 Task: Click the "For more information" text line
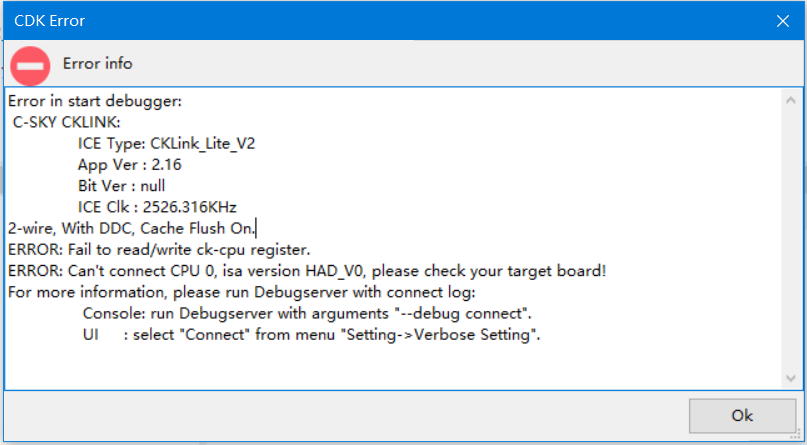[x=240, y=292]
